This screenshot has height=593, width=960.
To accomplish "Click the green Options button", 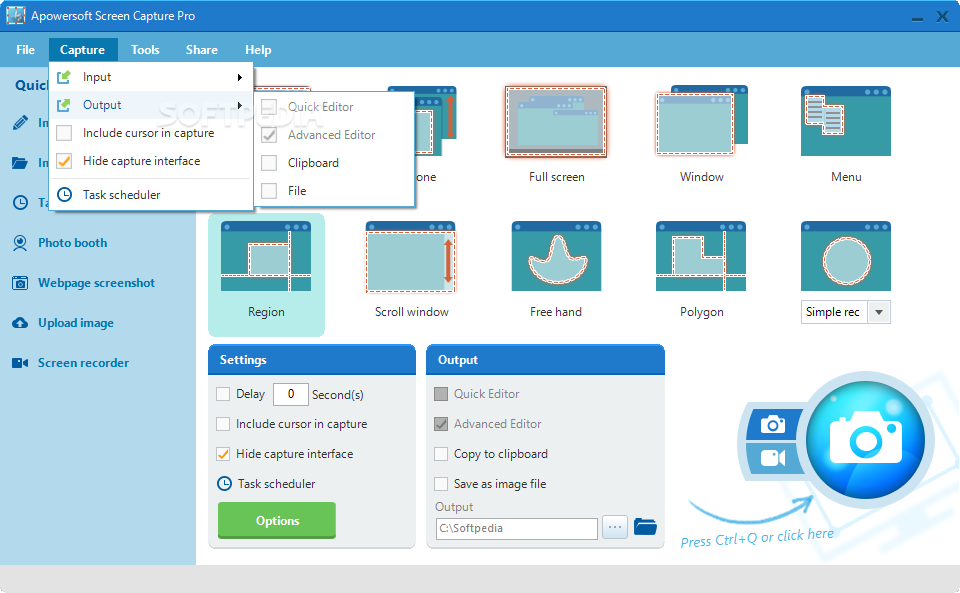I will [277, 520].
